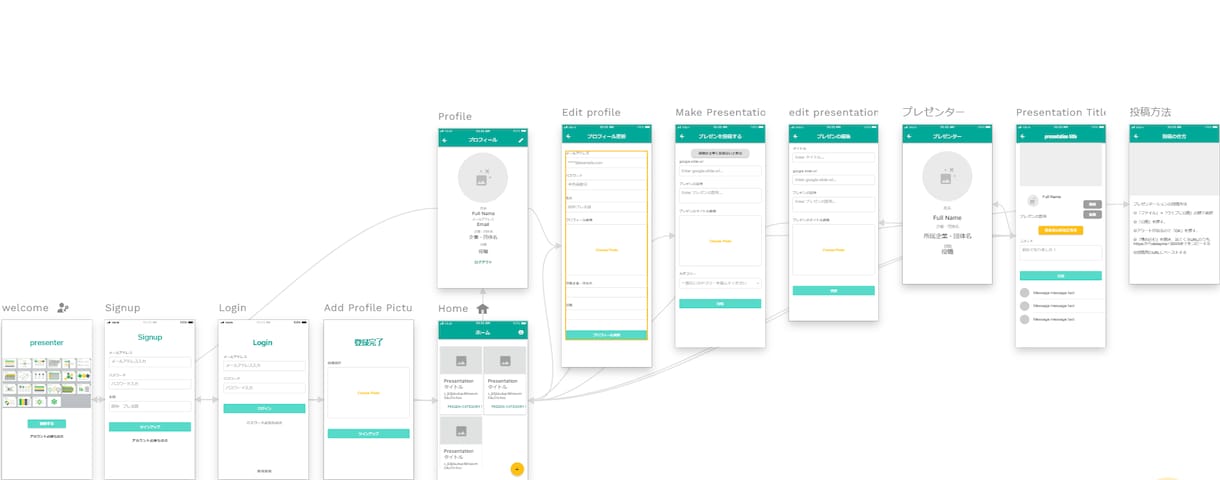
Task: Select the Make Presentation artboard title
Action: pyautogui.click(x=720, y=113)
